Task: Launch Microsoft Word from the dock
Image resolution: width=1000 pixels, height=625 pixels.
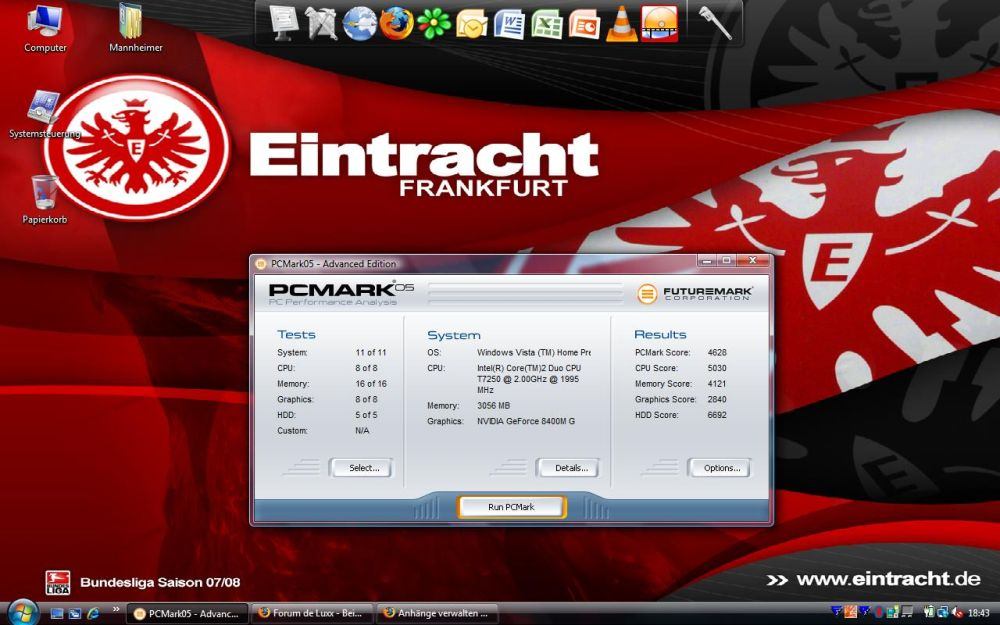Action: point(509,24)
